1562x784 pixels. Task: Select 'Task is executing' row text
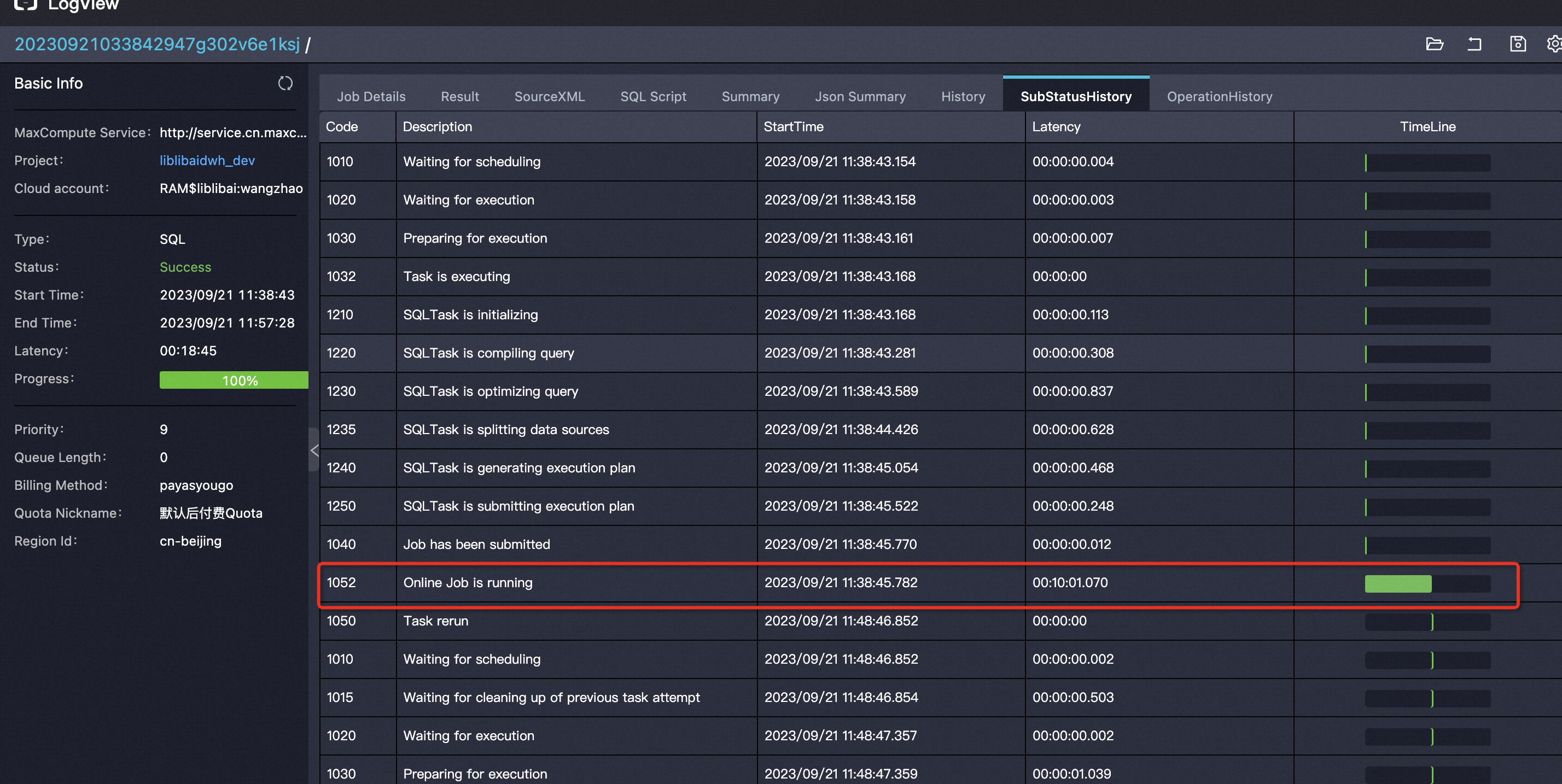click(x=457, y=276)
